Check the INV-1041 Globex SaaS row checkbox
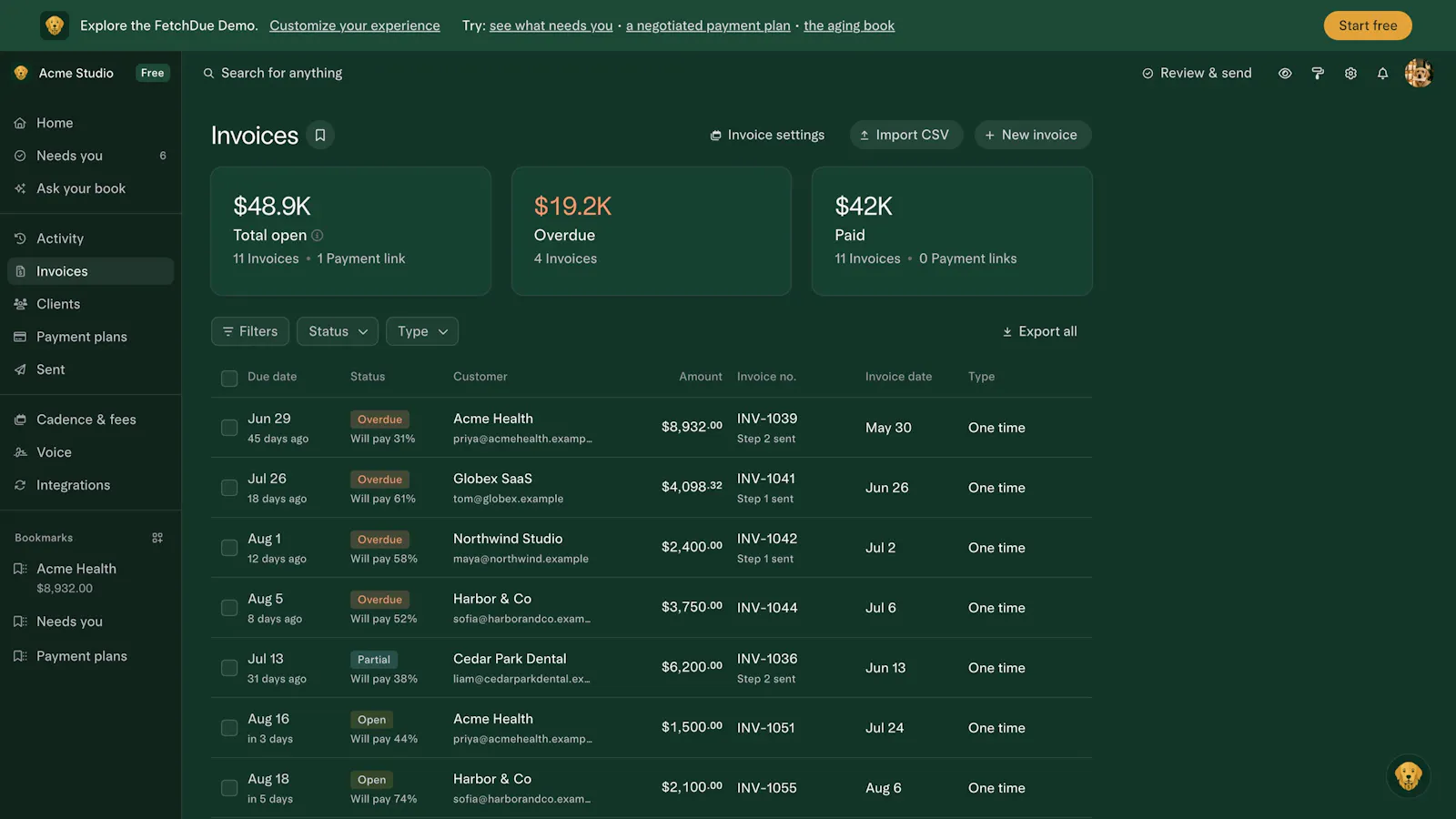This screenshot has height=819, width=1456. (229, 488)
